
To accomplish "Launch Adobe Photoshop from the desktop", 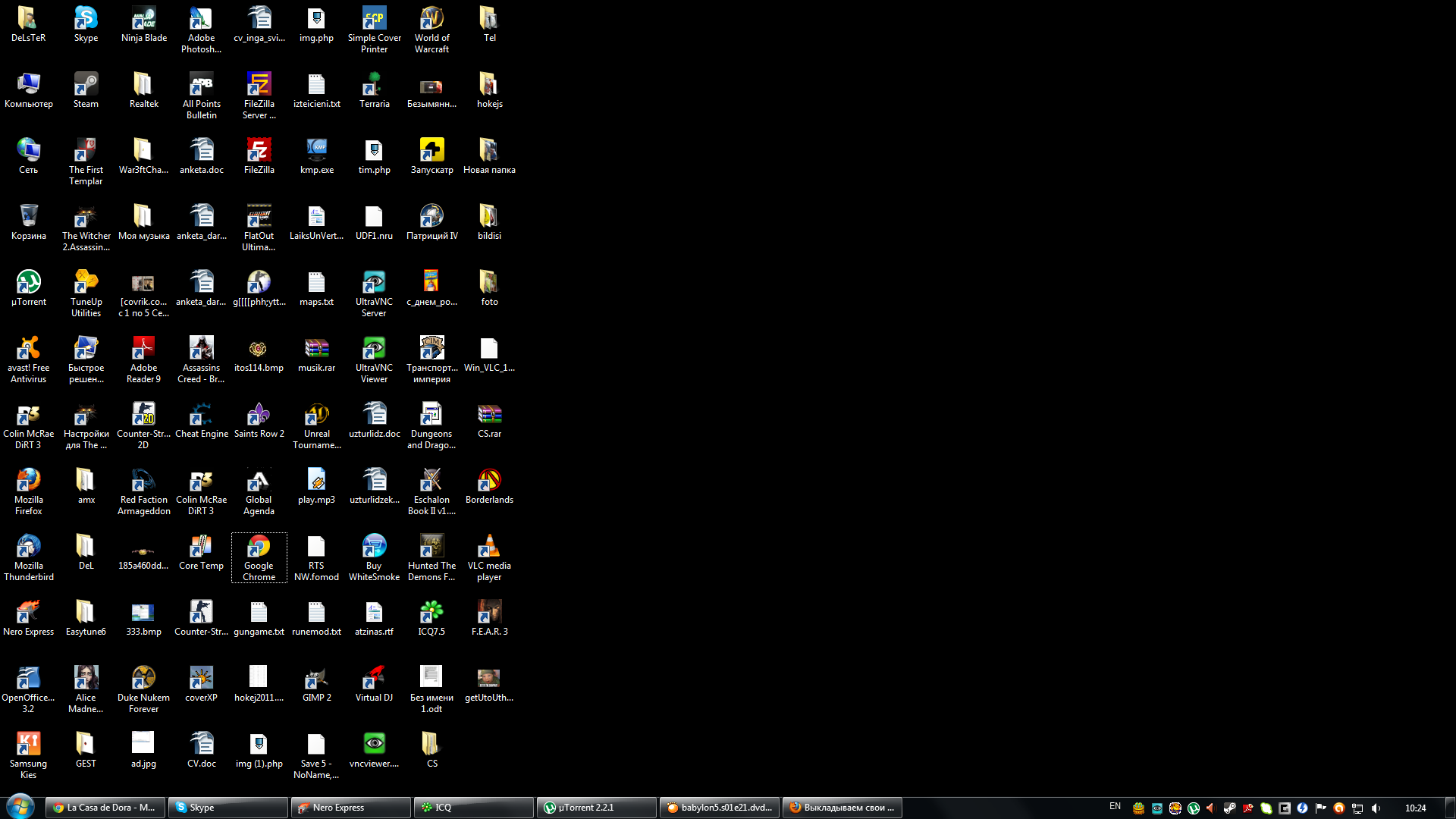I will pos(201,30).
